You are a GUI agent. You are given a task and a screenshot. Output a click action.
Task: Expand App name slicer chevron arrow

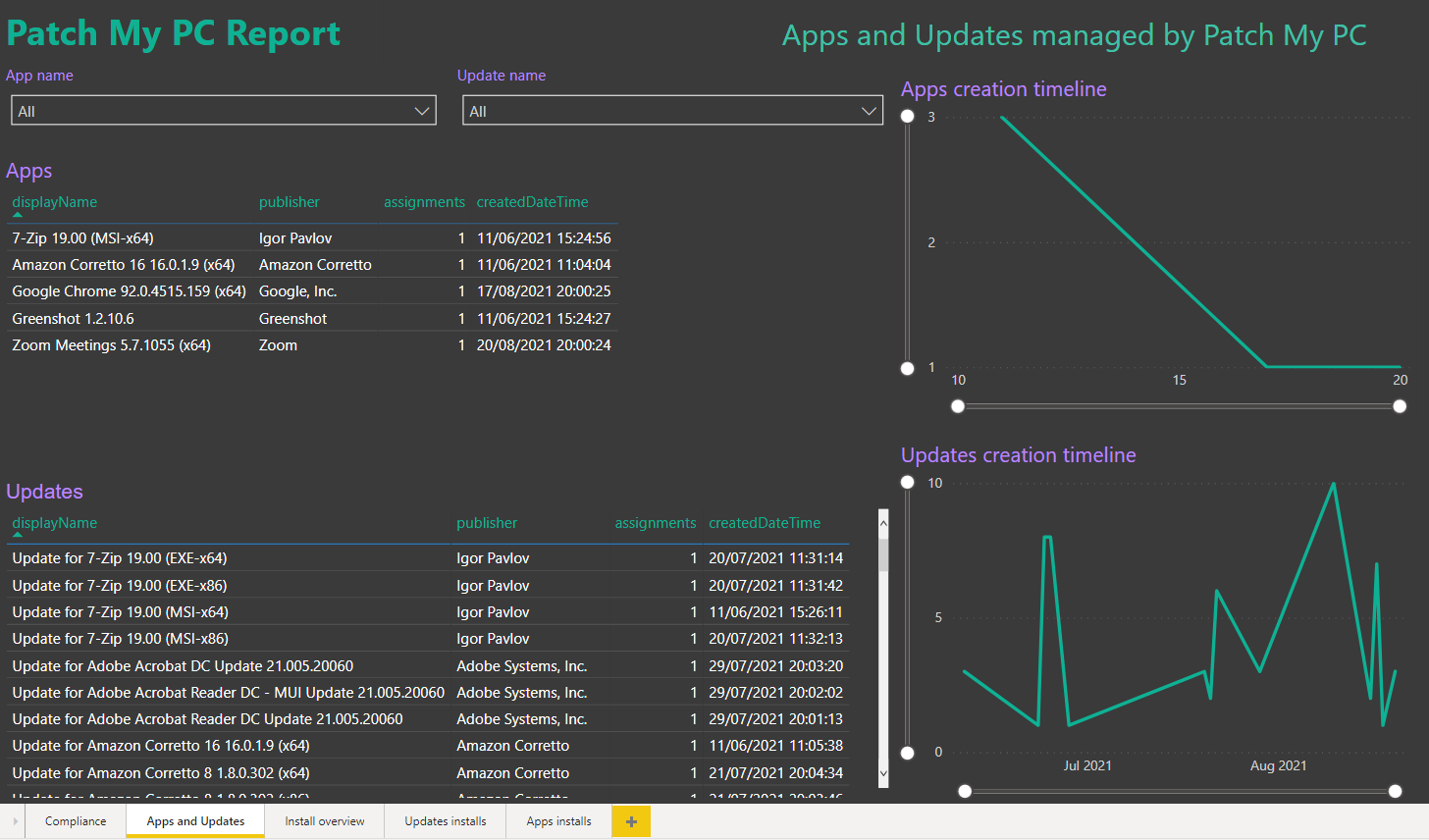(422, 111)
